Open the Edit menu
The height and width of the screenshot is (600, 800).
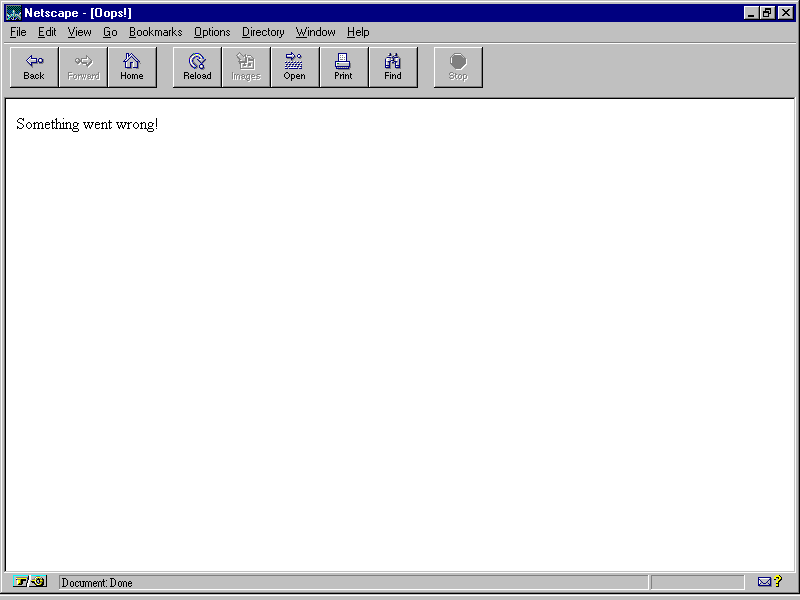pos(47,32)
